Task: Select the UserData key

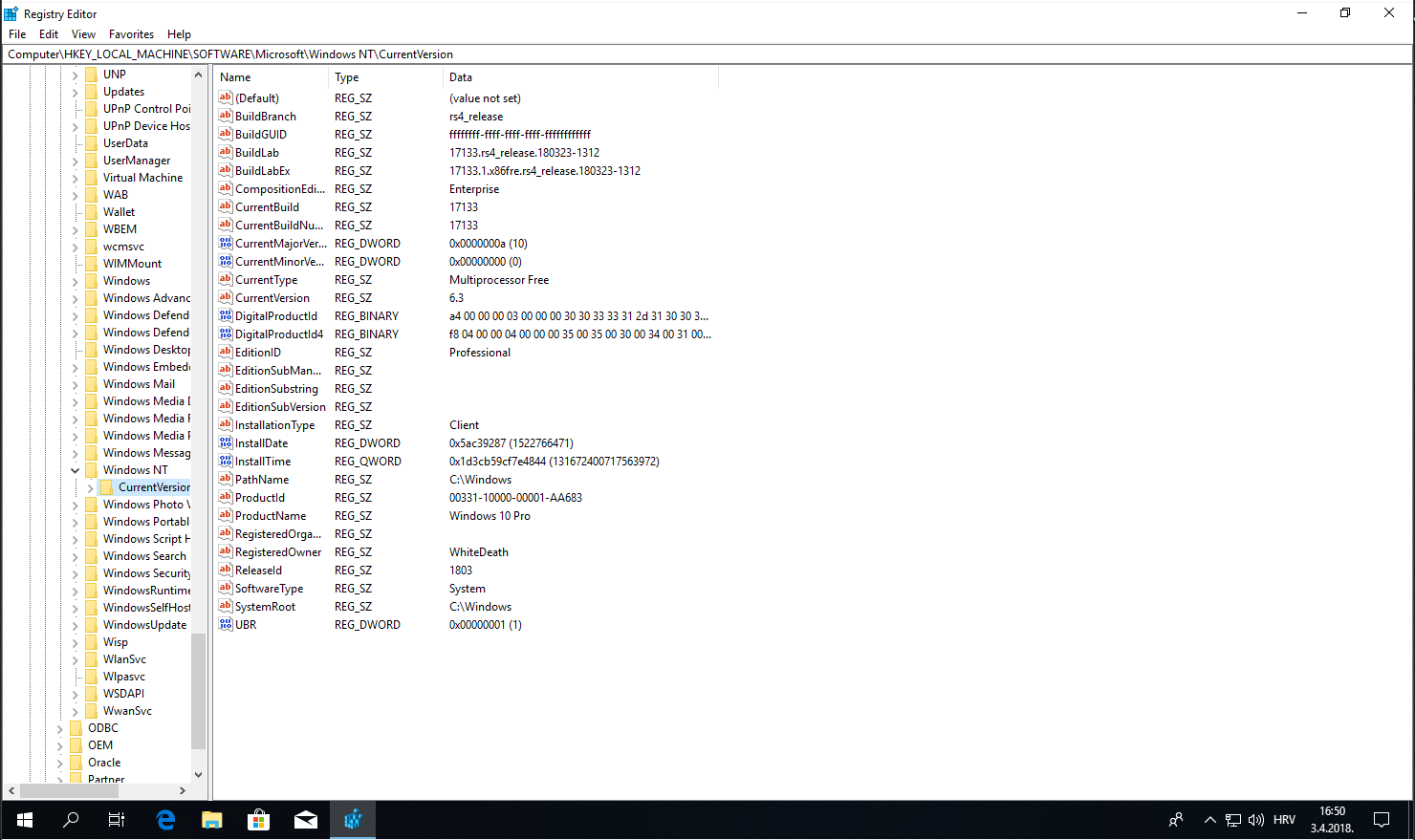Action: 125,143
